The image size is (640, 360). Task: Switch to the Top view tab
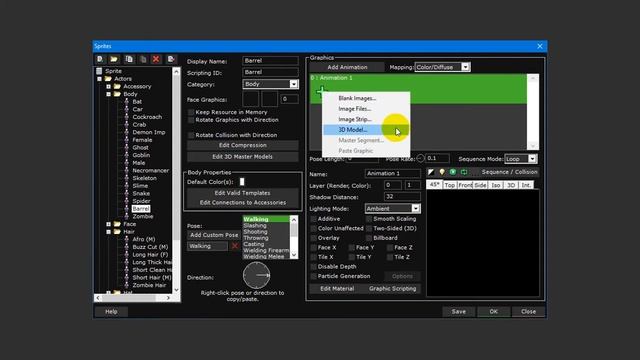(x=450, y=185)
